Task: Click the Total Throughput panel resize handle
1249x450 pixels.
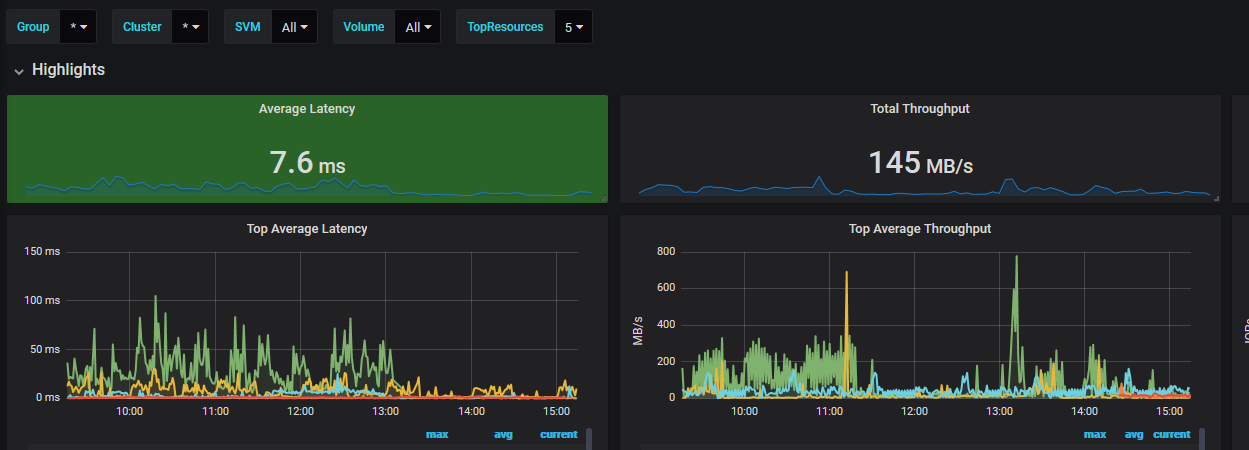Action: pos(1216,199)
